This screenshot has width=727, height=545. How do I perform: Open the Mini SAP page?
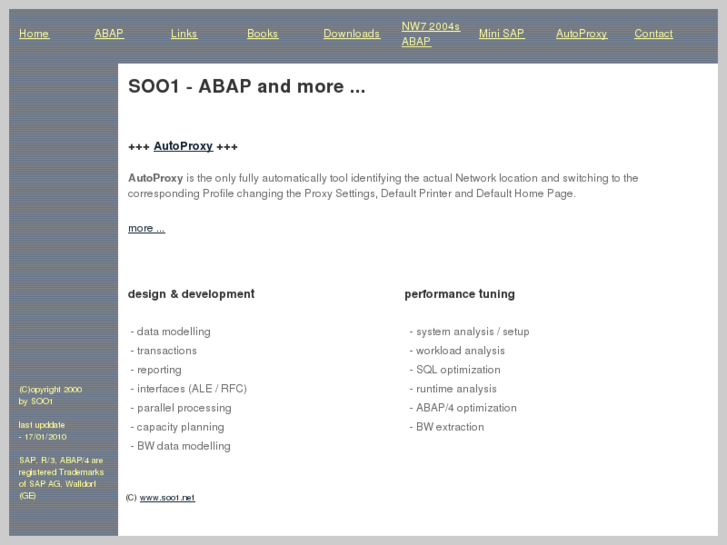[501, 34]
